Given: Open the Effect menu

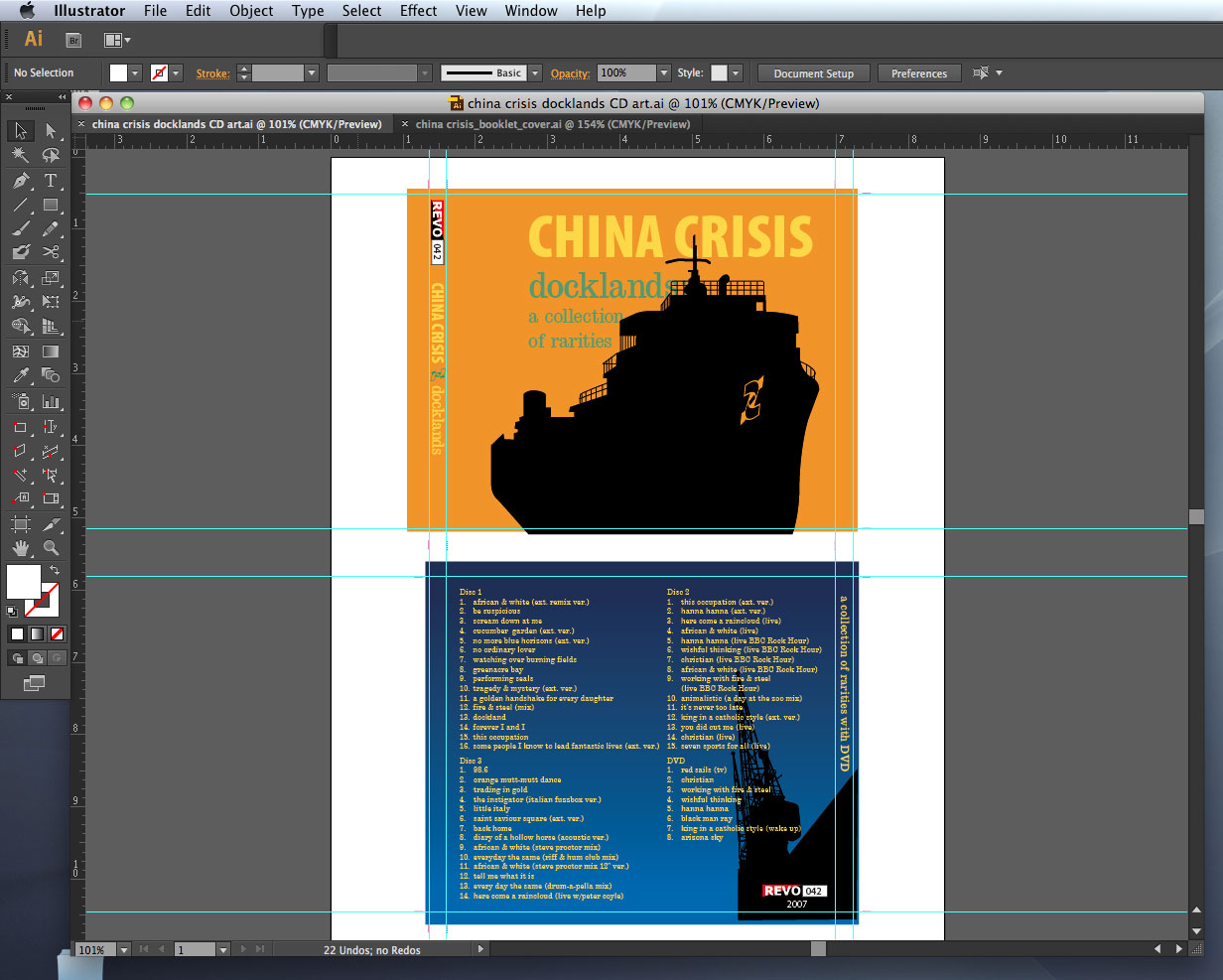Looking at the screenshot, I should click(418, 11).
